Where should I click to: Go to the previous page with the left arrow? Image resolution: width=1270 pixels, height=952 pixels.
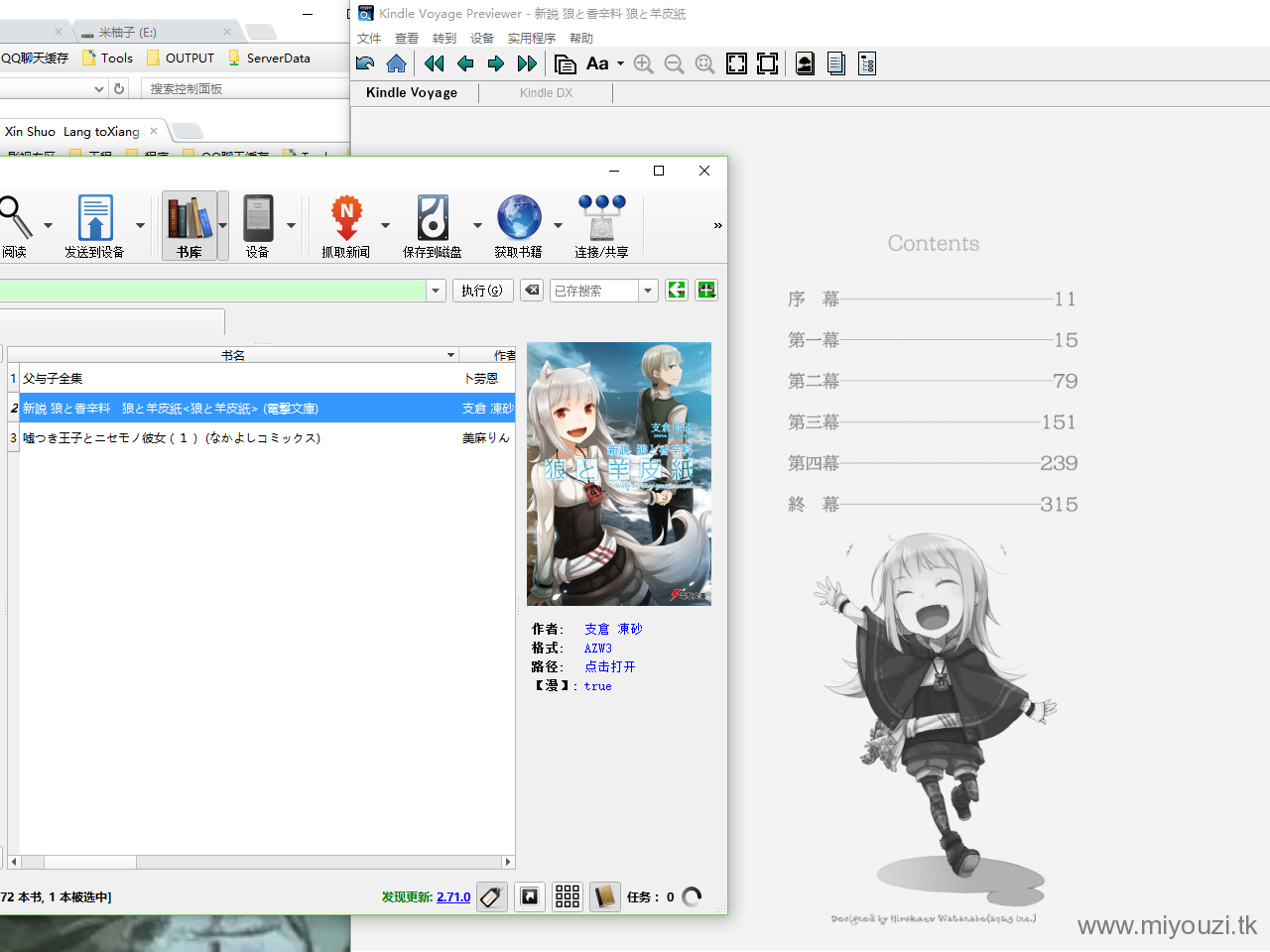click(464, 63)
